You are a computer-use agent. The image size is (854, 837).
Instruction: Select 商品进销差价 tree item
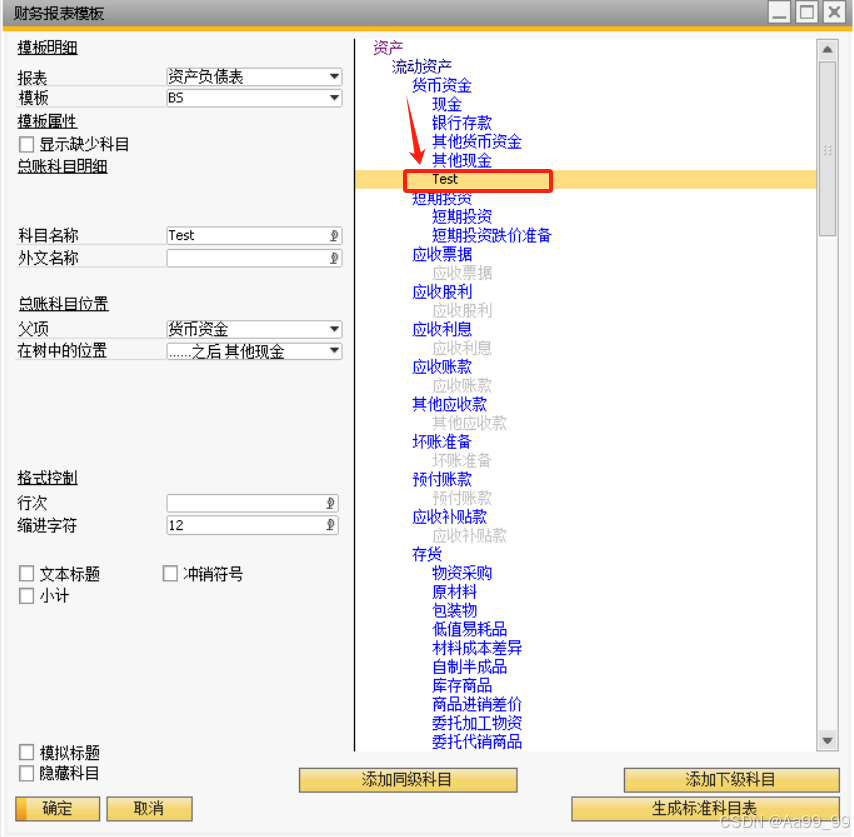(x=477, y=705)
